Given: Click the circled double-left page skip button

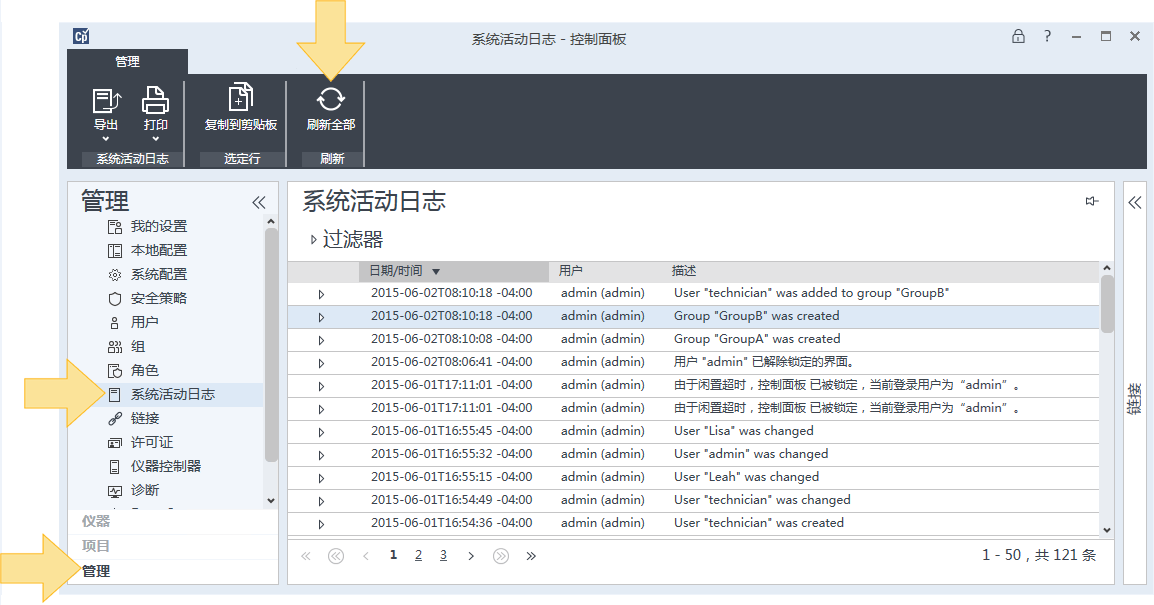Looking at the screenshot, I should point(336,556).
